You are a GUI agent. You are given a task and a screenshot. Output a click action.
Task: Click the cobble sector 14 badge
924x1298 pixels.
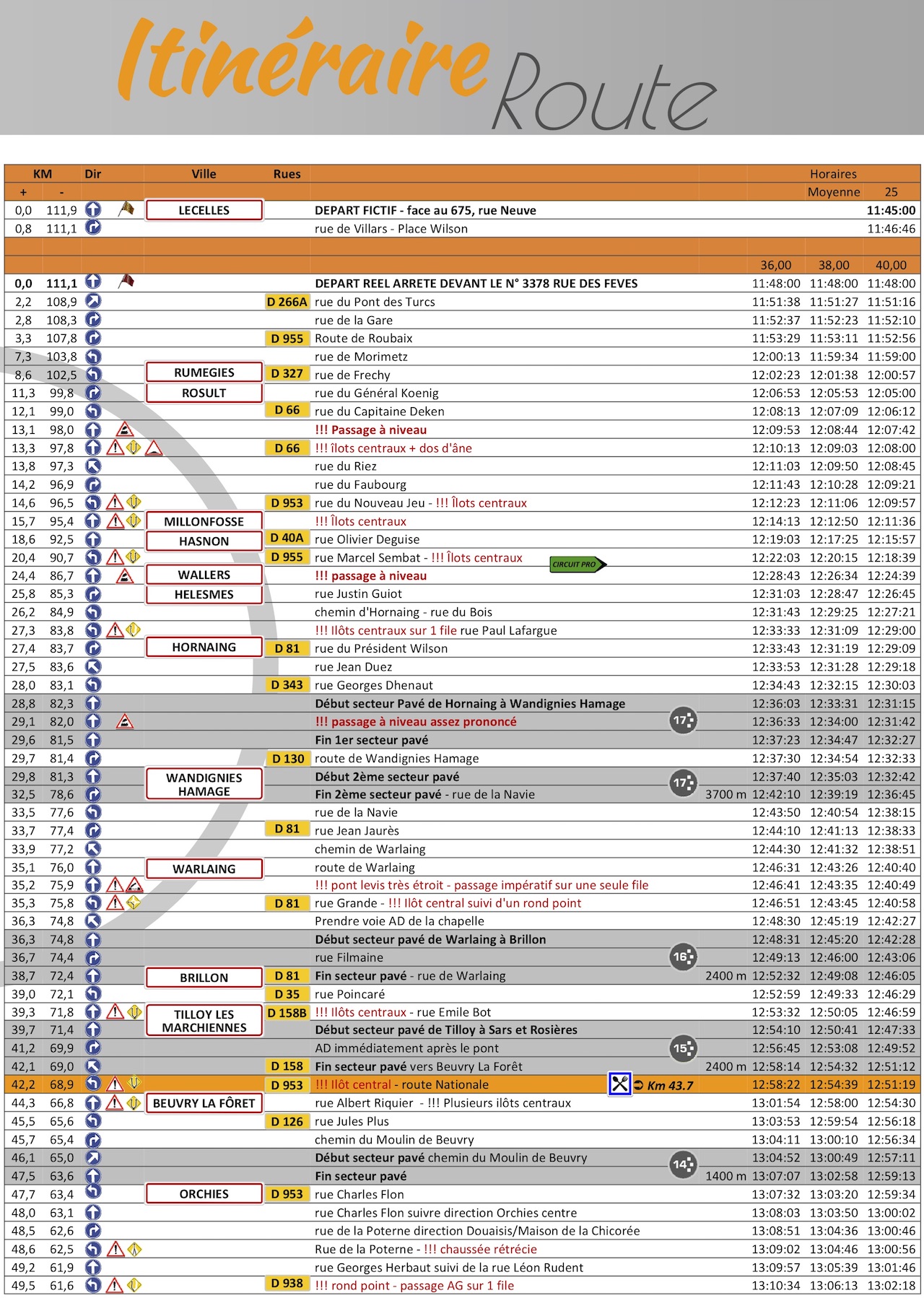(x=683, y=1164)
